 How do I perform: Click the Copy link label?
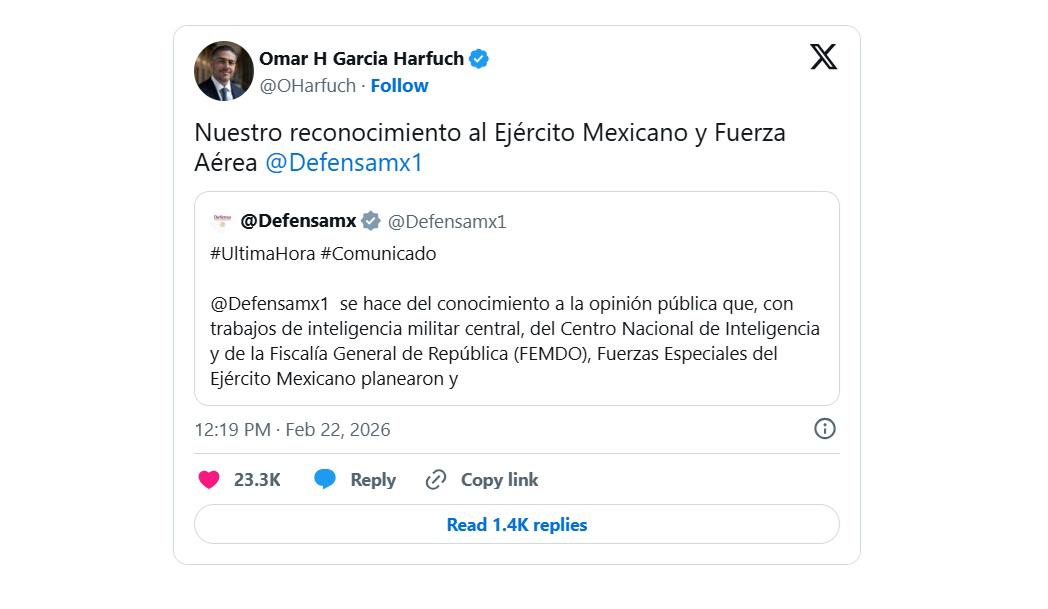499,480
